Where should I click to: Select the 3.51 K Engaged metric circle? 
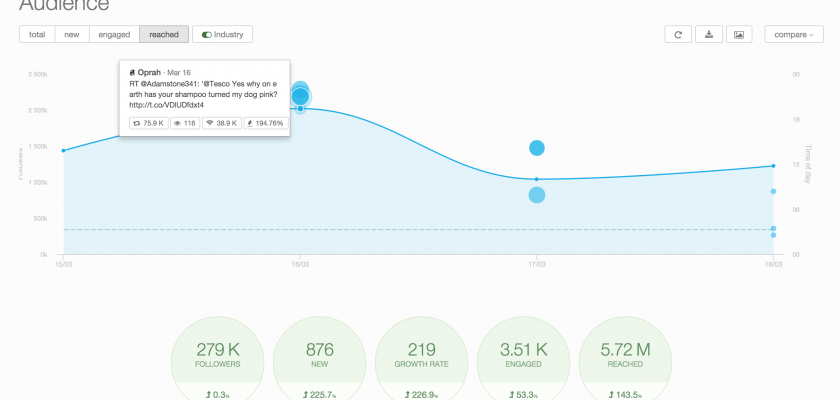click(x=523, y=357)
